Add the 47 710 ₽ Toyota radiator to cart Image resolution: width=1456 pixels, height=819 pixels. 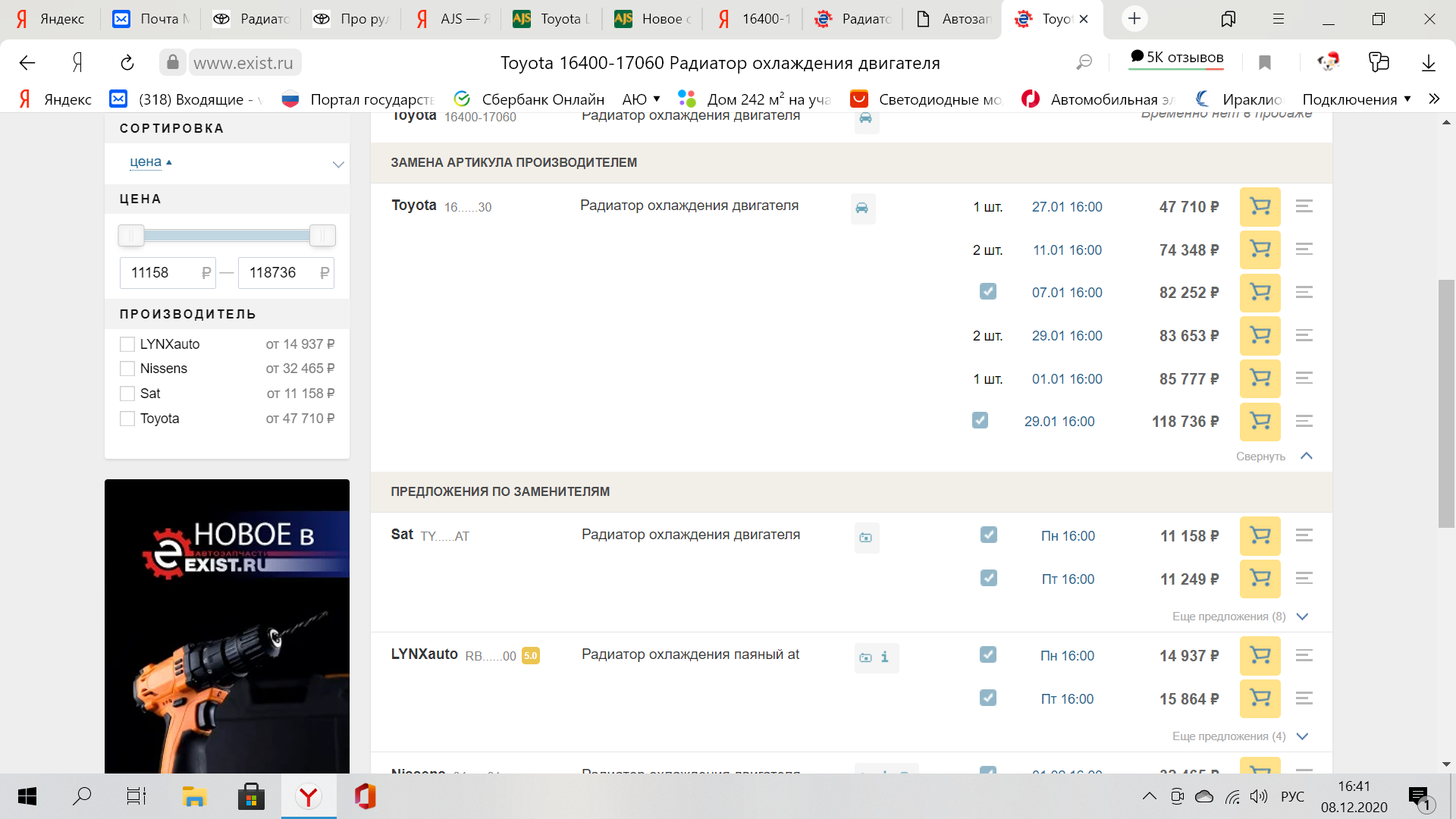(1260, 206)
